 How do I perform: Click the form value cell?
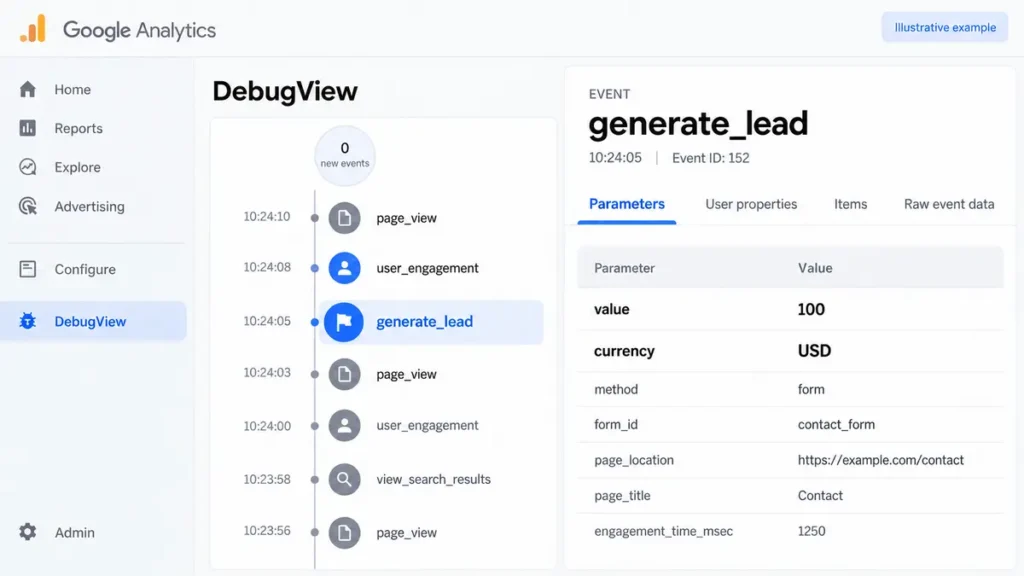coord(810,389)
